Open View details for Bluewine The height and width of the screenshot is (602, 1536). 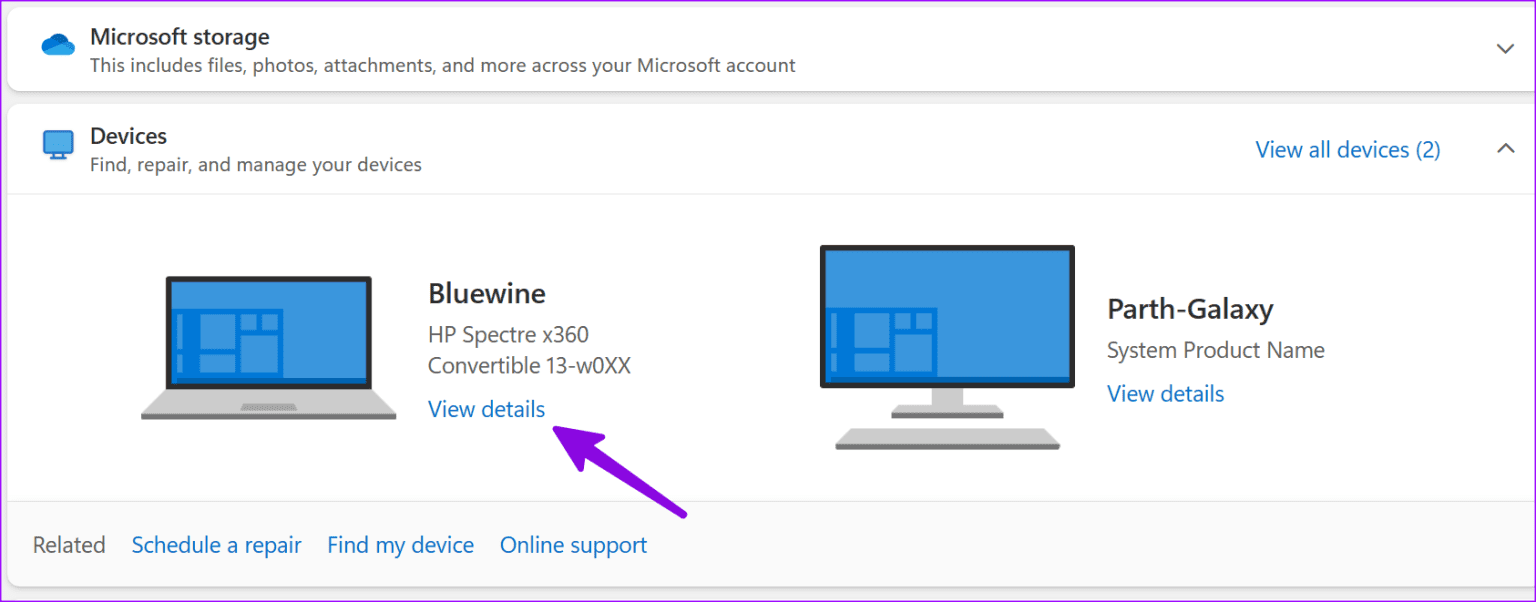(x=486, y=409)
